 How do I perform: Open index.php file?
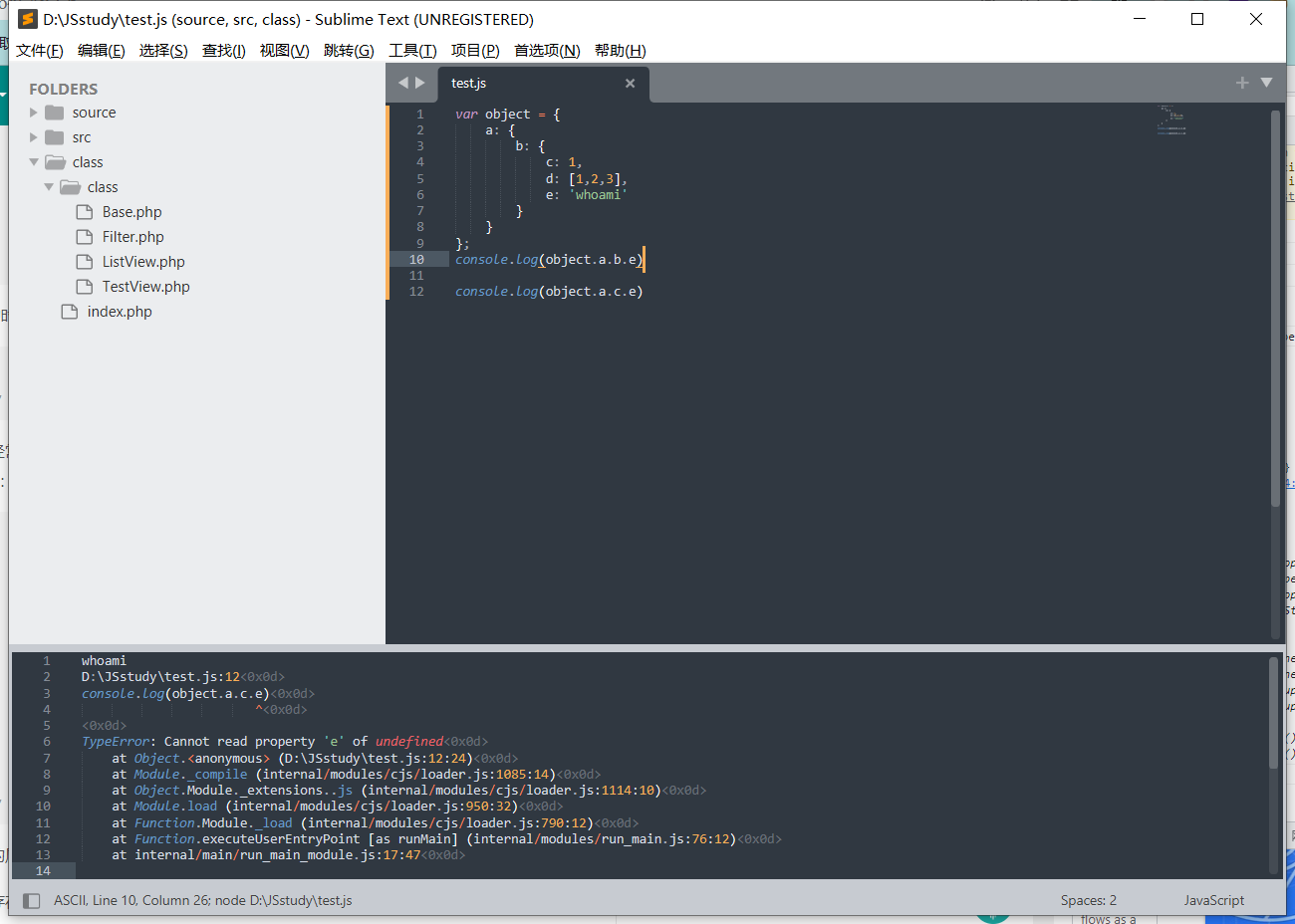120,312
